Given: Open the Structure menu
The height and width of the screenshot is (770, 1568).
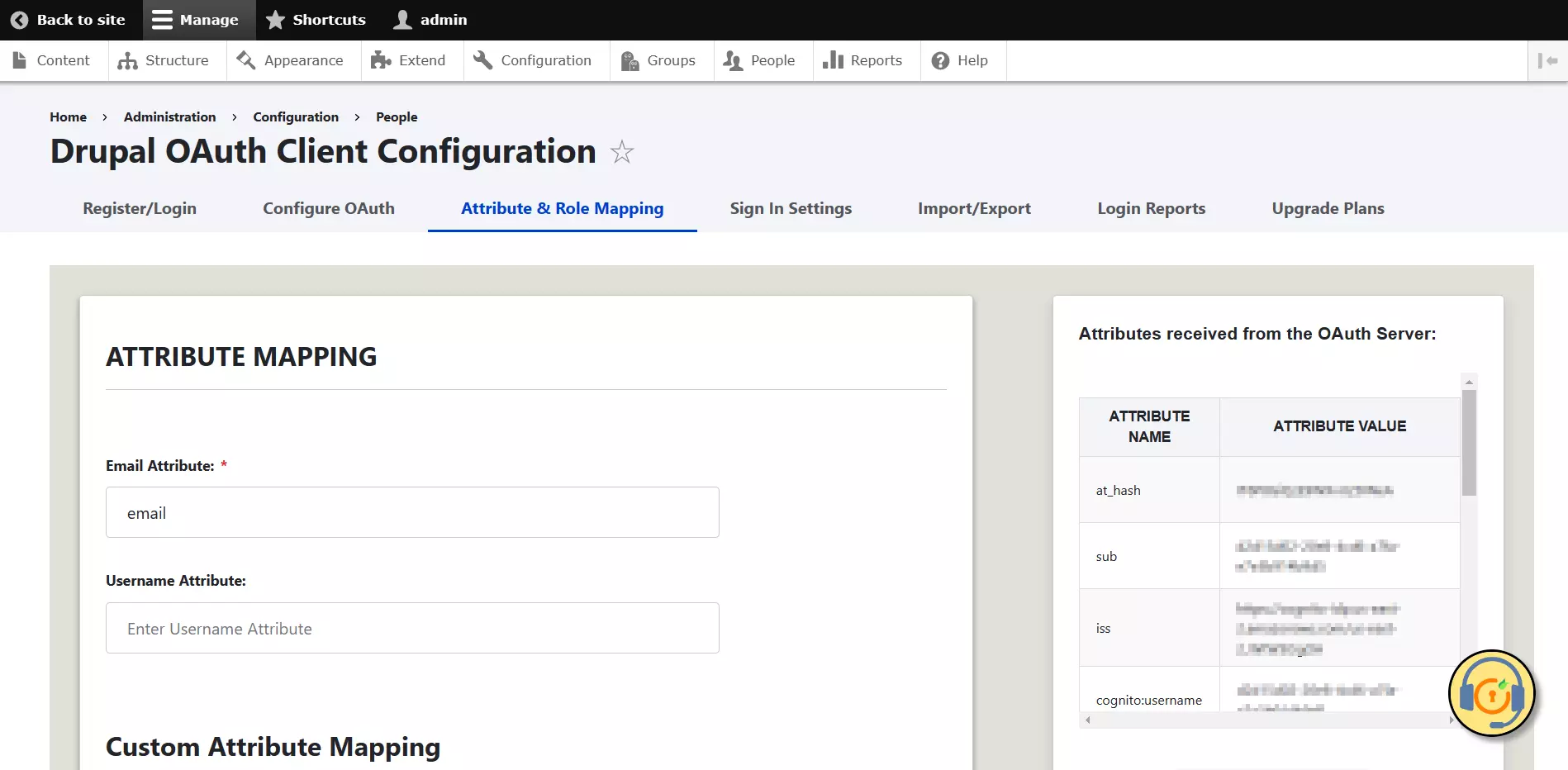Looking at the screenshot, I should [x=164, y=60].
